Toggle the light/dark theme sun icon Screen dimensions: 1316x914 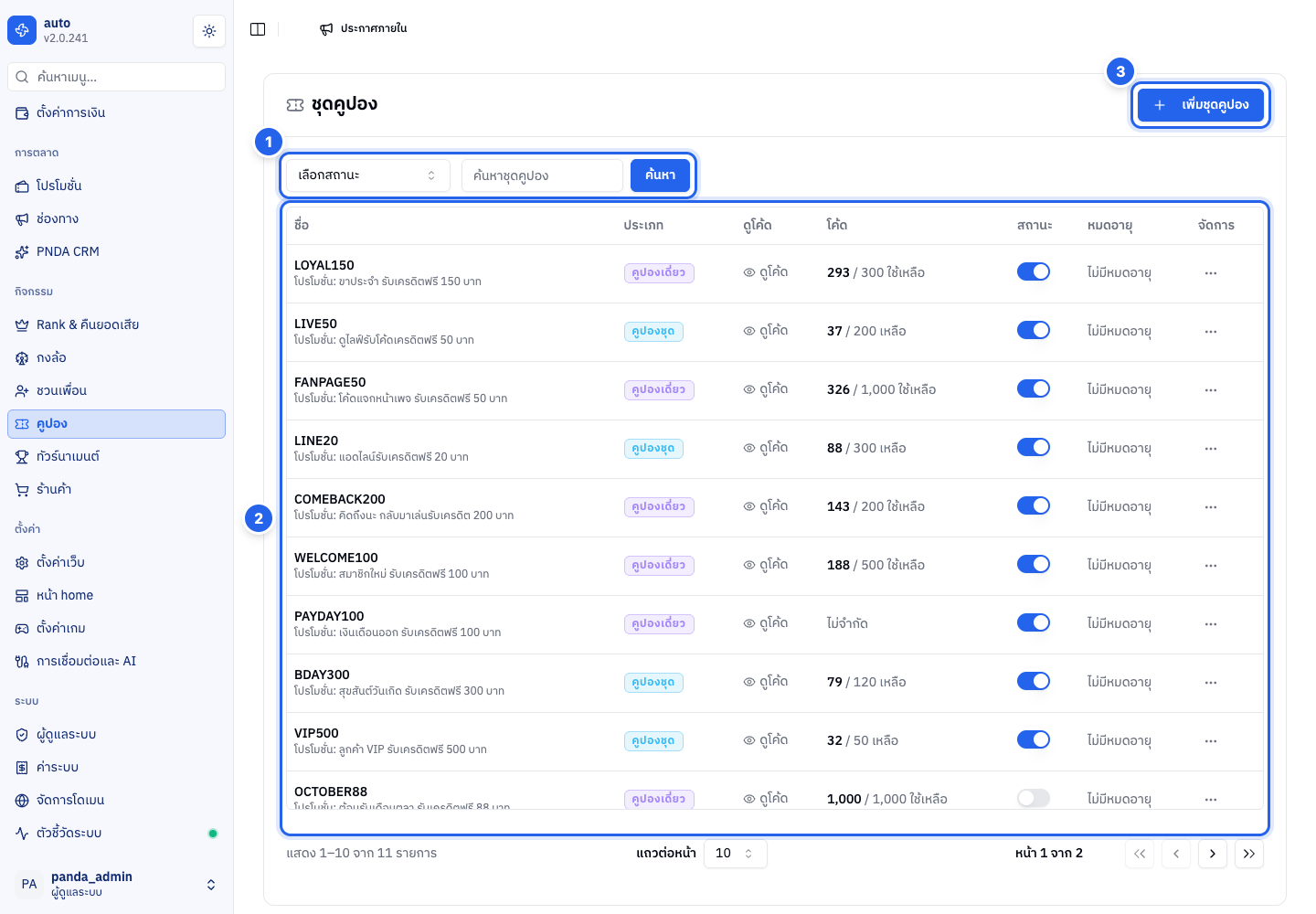[x=209, y=31]
